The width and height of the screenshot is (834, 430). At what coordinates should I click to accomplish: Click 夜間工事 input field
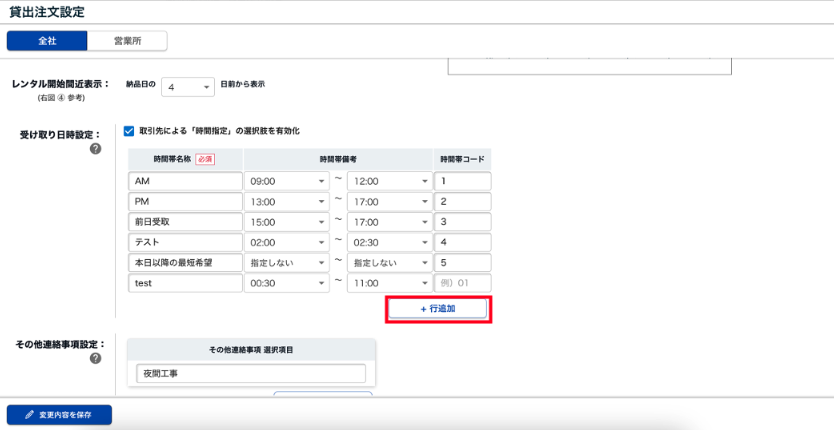[x=251, y=373]
